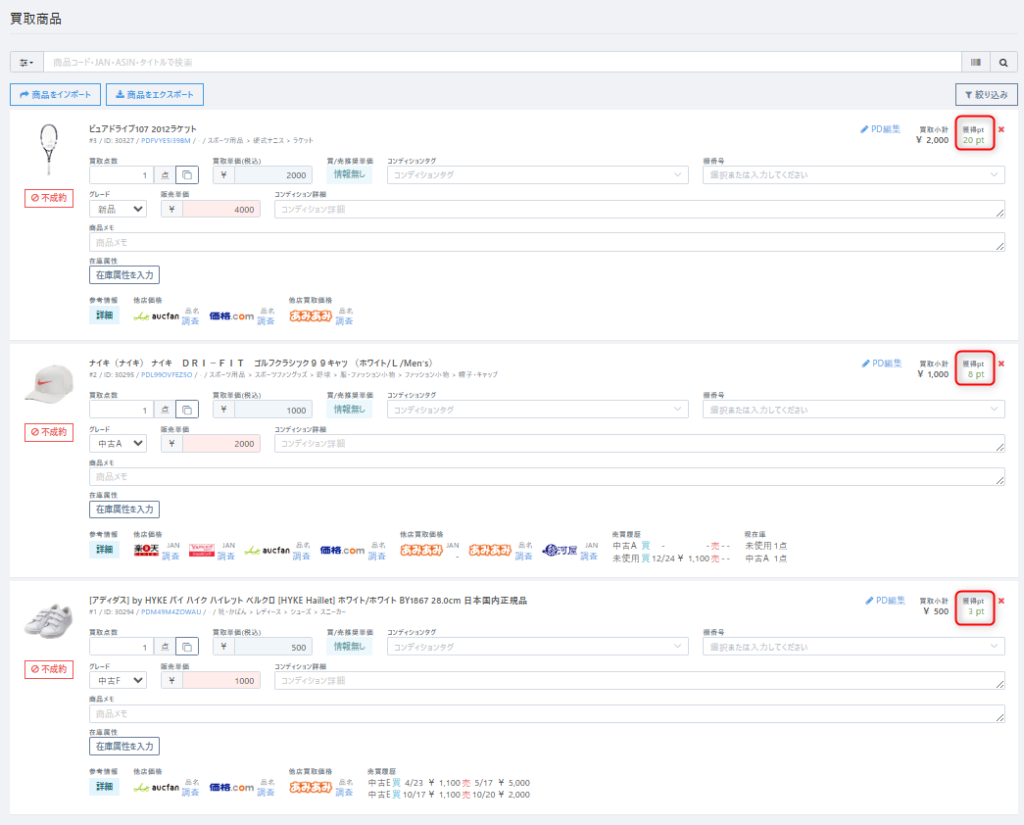The width and height of the screenshot is (1024, 825).
Task: Open PD編集 for the Adidas sneakers
Action: [884, 601]
